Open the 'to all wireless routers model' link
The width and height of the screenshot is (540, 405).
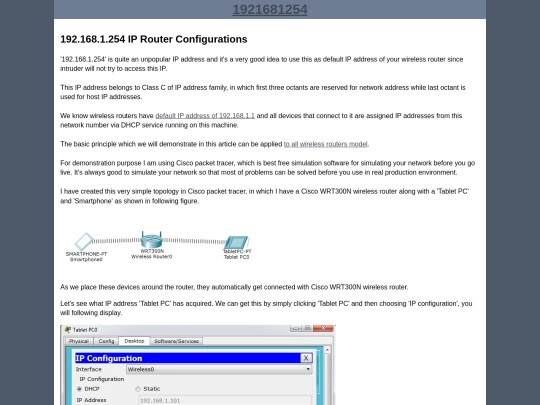pos(325,144)
